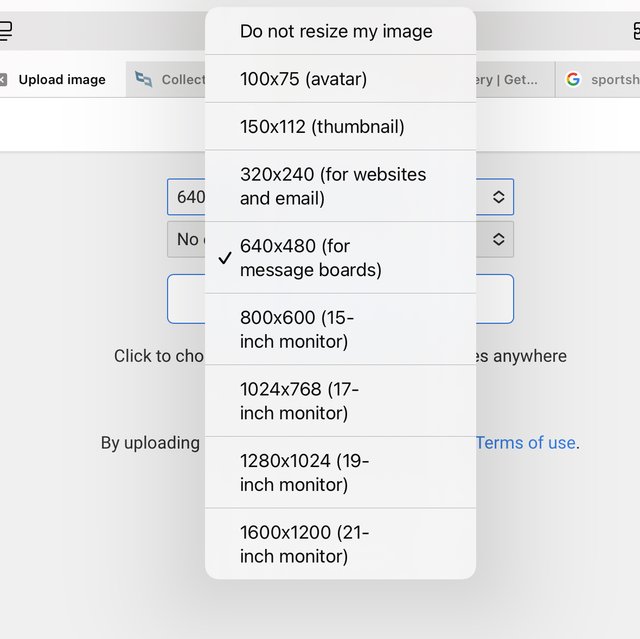Choose 1280x1024 19-inch monitor size
Screen dimensions: 640x639
pos(304,473)
